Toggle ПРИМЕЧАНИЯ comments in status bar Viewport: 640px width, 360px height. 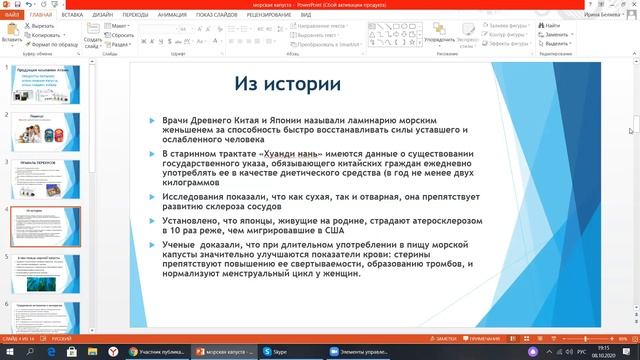481,339
